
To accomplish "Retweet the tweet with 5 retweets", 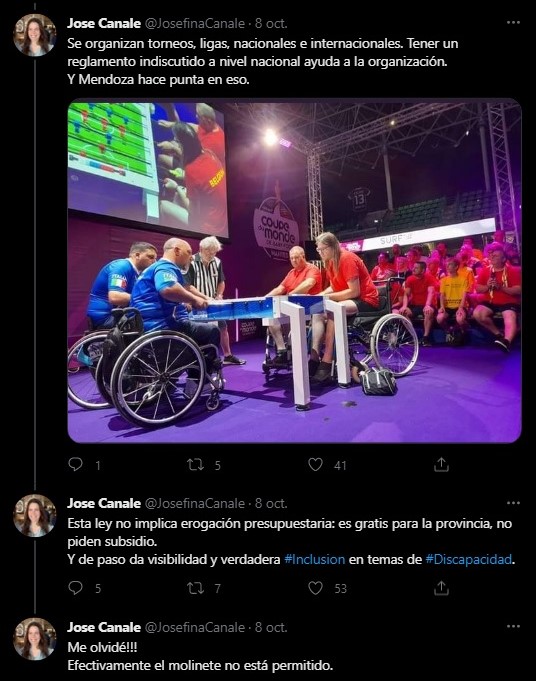I will point(195,465).
